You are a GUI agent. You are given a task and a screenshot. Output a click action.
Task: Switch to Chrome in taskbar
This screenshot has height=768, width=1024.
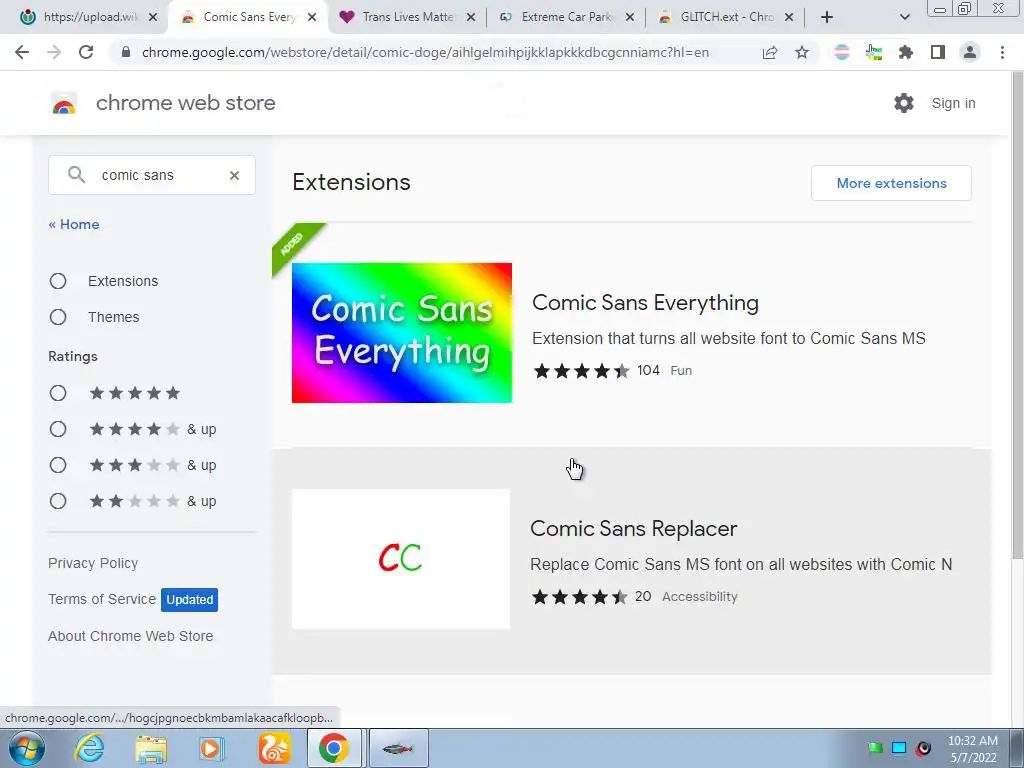pyautogui.click(x=334, y=748)
